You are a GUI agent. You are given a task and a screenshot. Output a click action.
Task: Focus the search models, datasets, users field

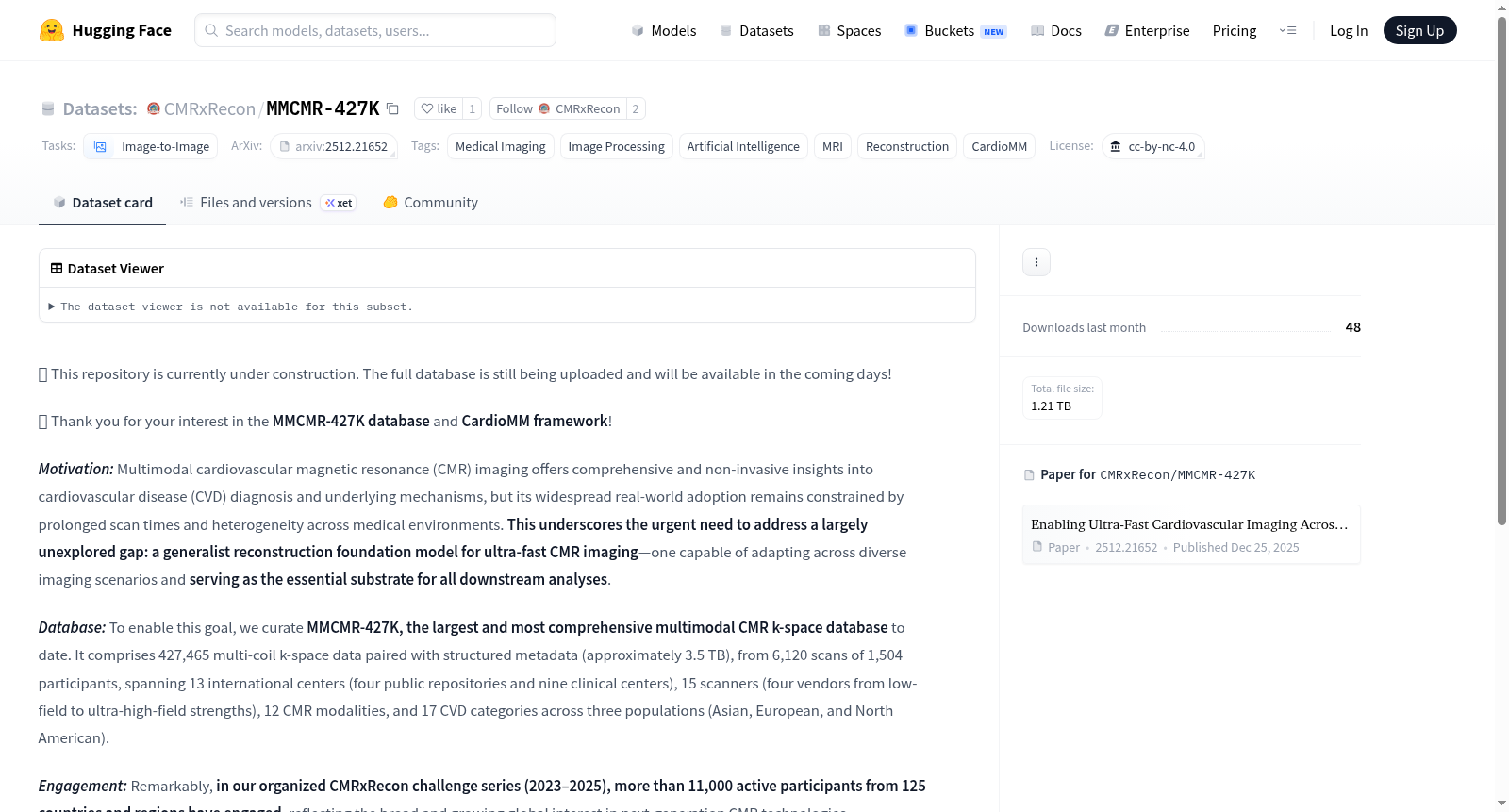coord(375,30)
